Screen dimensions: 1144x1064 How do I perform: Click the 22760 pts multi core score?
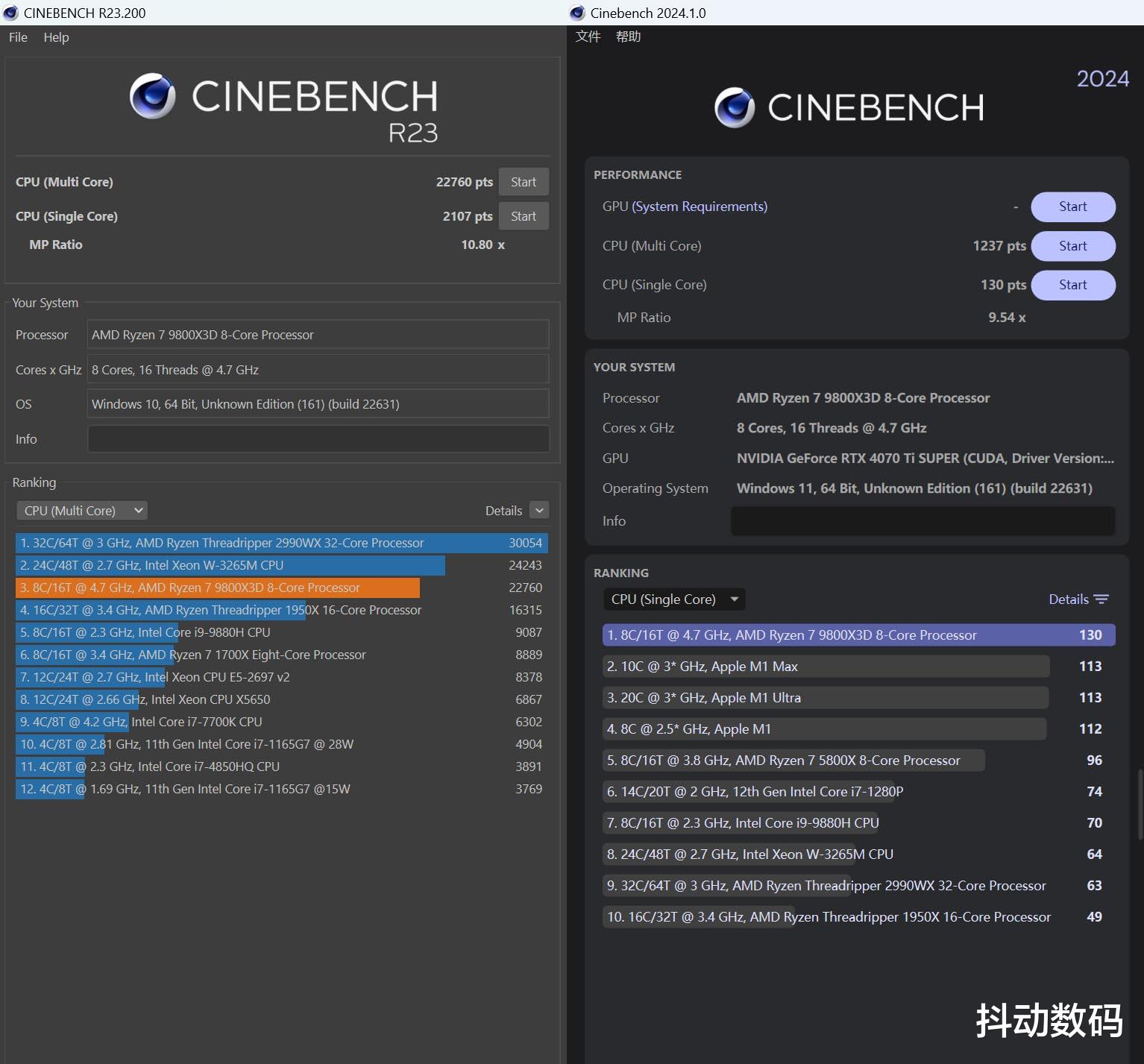coord(464,182)
